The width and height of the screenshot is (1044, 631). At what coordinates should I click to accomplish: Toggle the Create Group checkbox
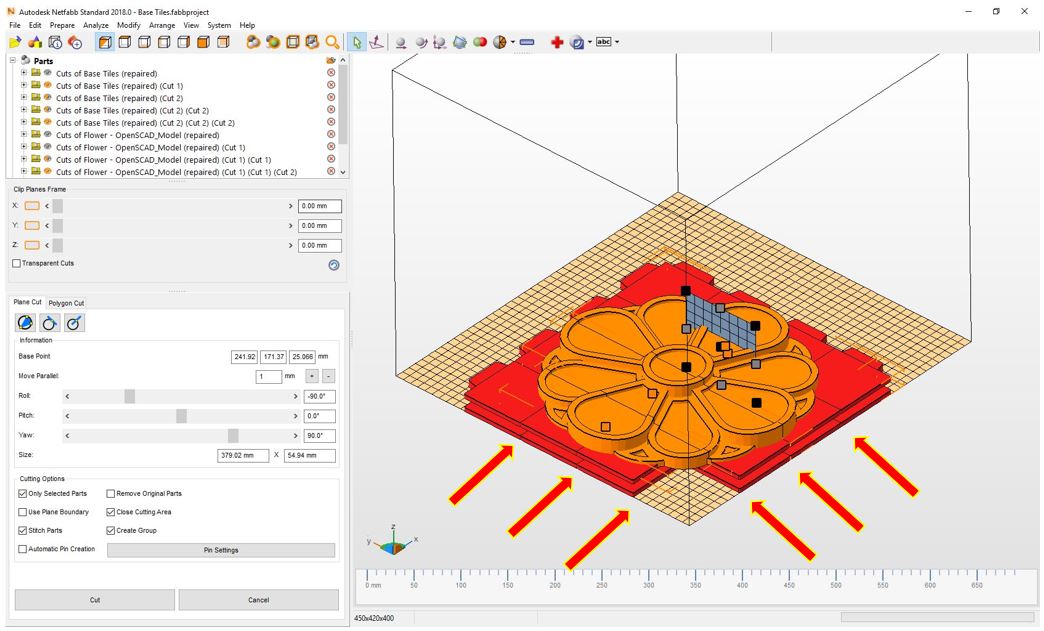click(111, 530)
